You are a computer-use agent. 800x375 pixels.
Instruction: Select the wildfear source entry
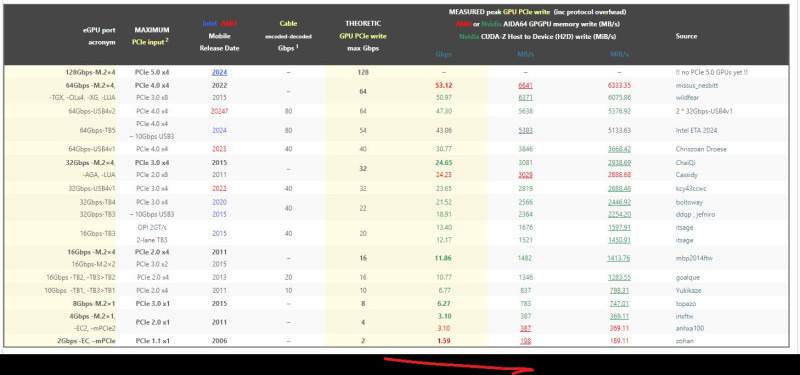pyautogui.click(x=687, y=97)
